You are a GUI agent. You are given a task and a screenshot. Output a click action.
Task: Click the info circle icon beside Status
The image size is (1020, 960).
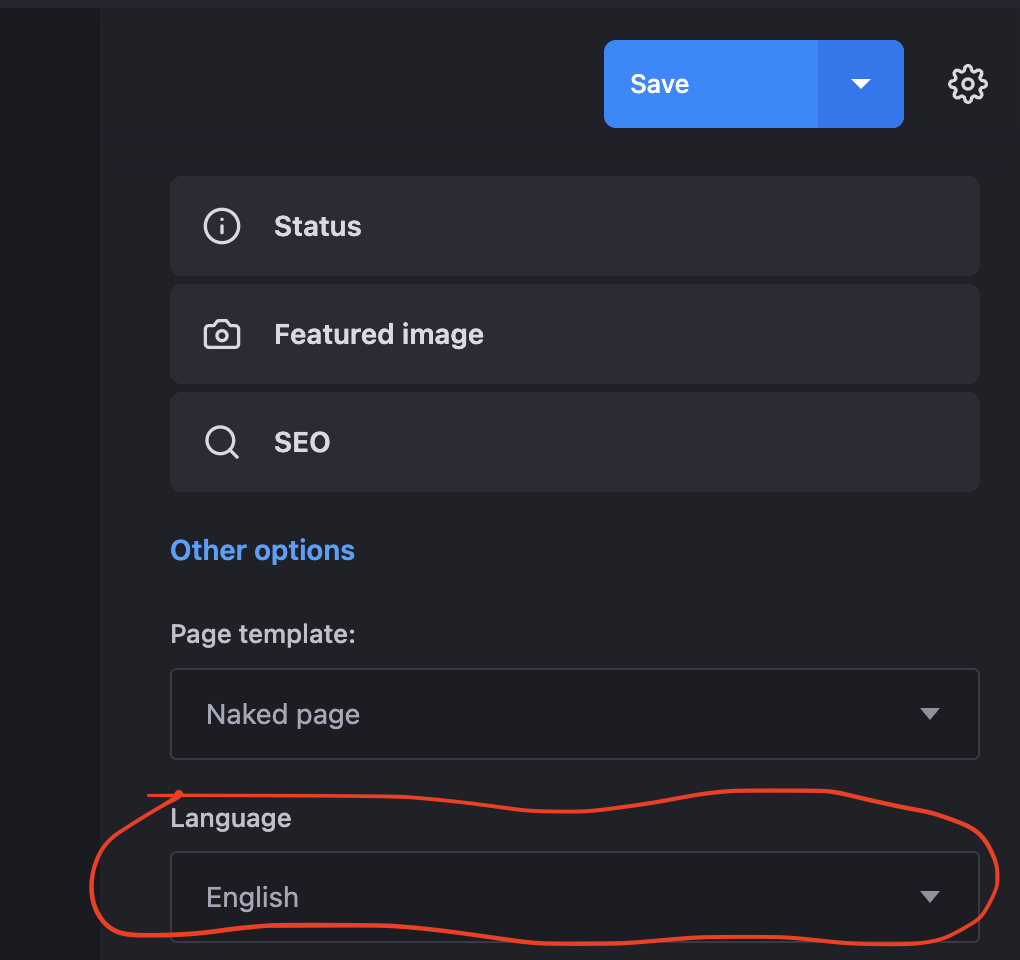222,227
